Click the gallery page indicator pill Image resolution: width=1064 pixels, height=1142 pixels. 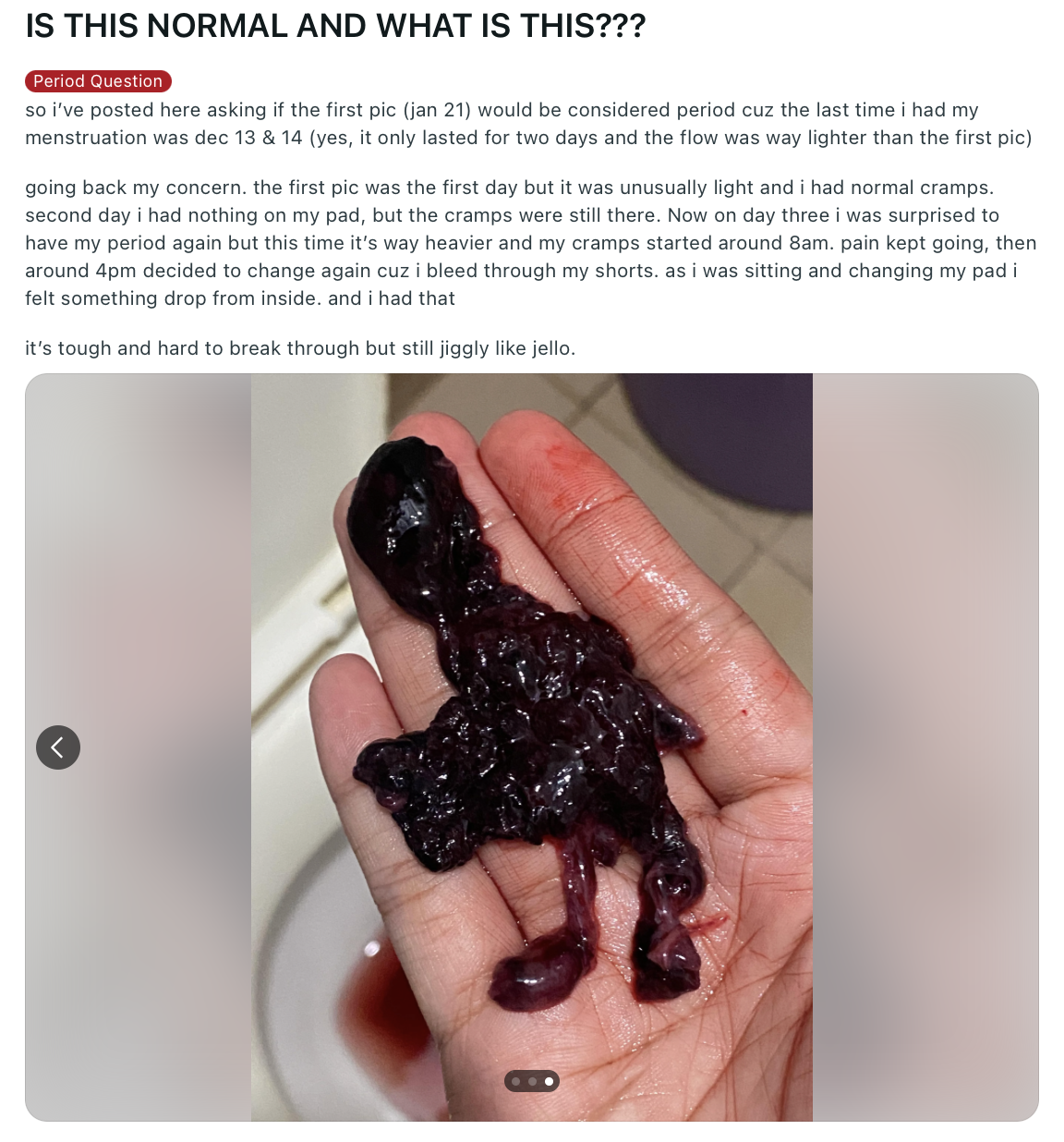pos(532,1081)
